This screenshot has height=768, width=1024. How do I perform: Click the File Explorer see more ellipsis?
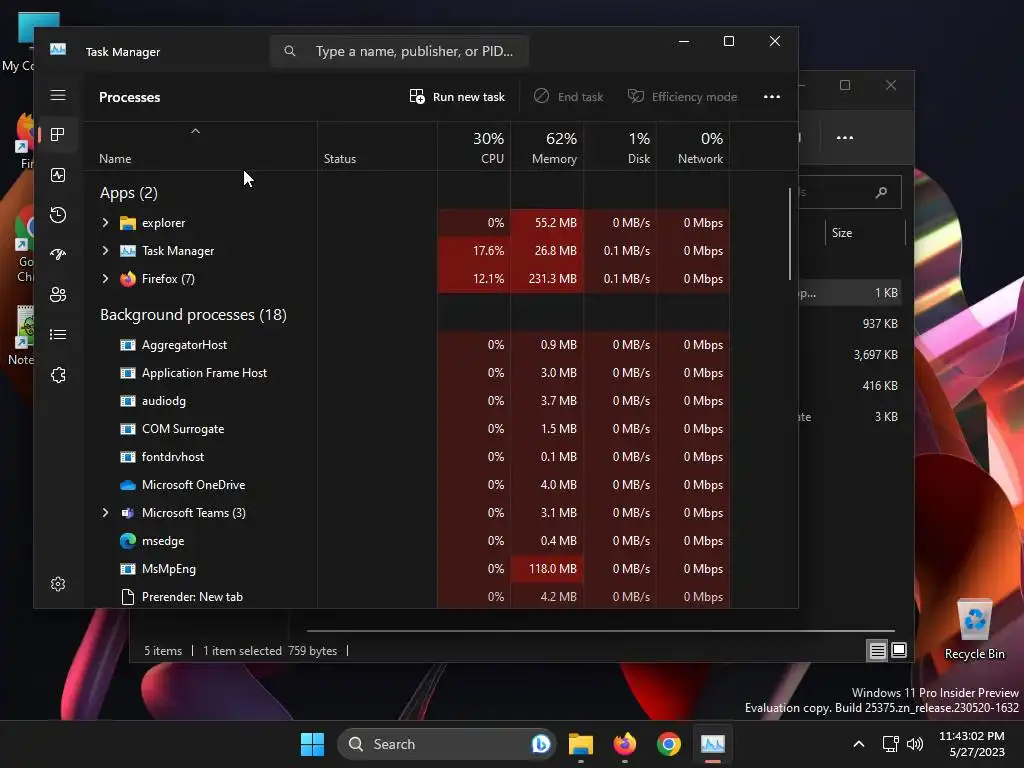click(x=845, y=138)
